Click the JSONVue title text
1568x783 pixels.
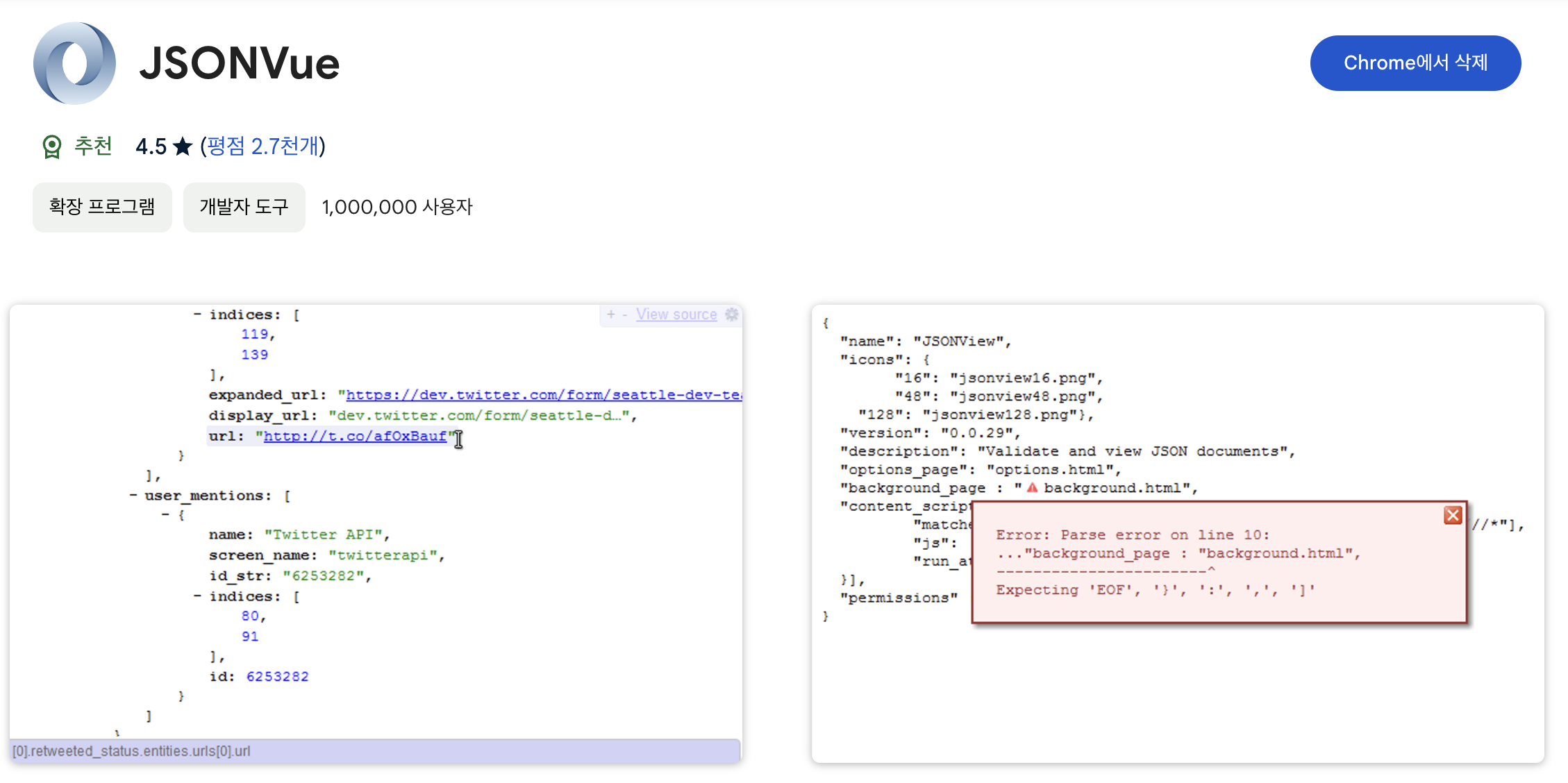(x=240, y=63)
